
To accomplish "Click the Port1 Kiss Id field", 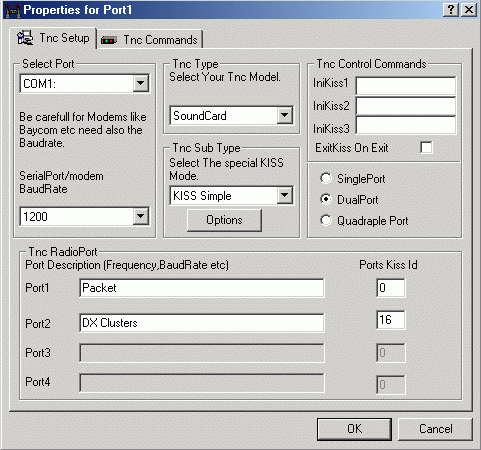I will (391, 288).
